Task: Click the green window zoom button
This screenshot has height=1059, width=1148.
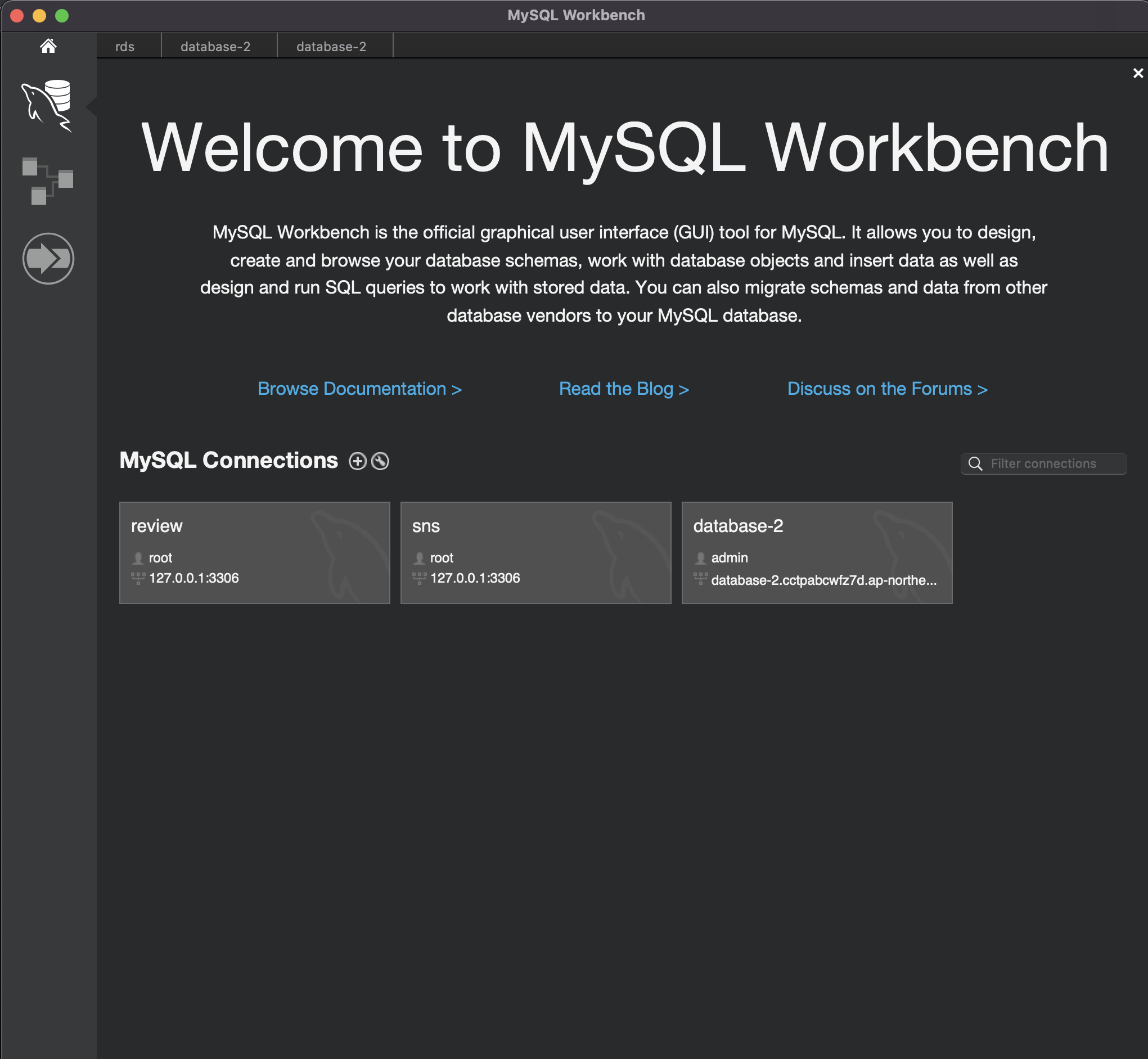Action: 62,16
